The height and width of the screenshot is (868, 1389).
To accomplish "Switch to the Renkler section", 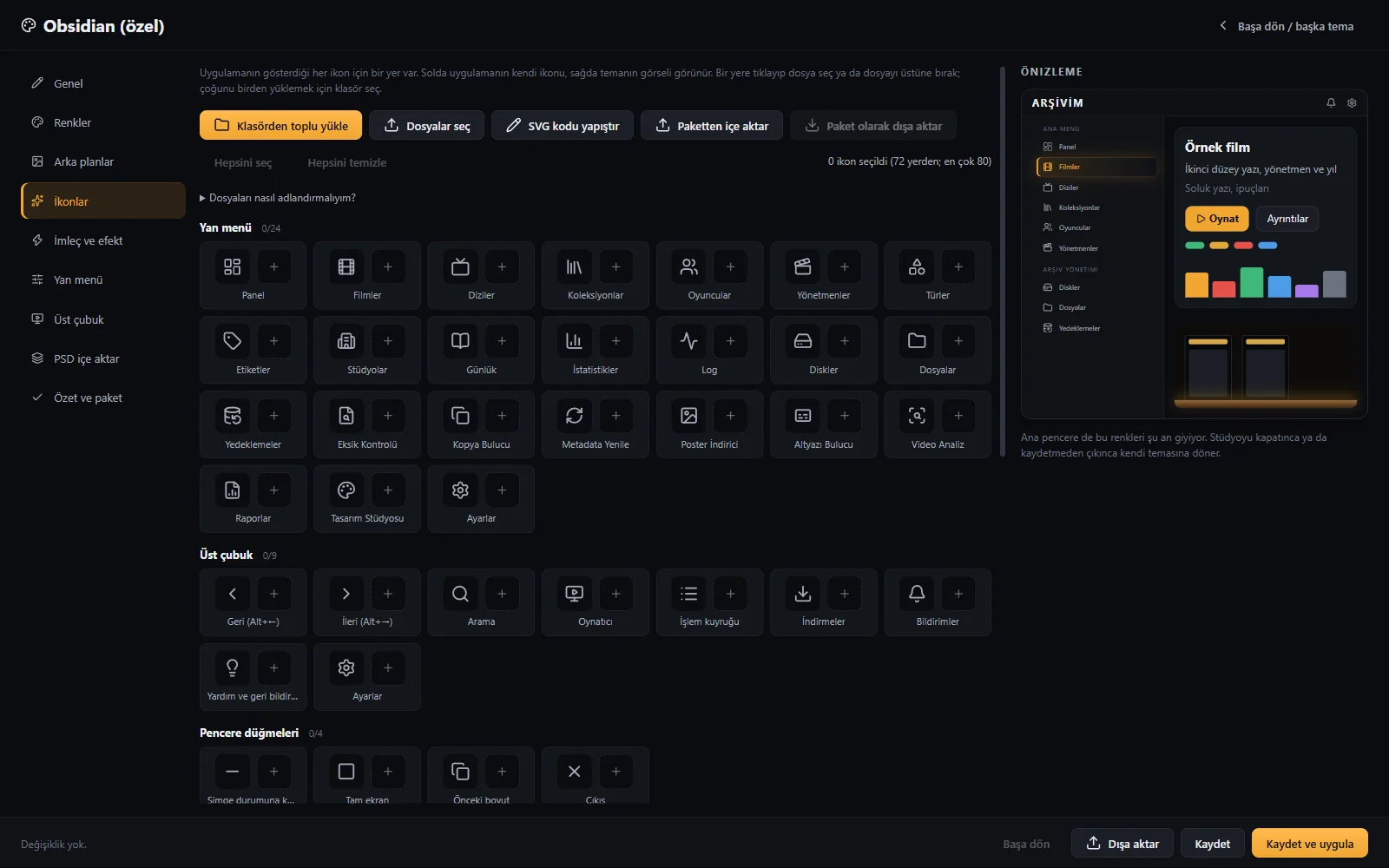I will point(103,122).
